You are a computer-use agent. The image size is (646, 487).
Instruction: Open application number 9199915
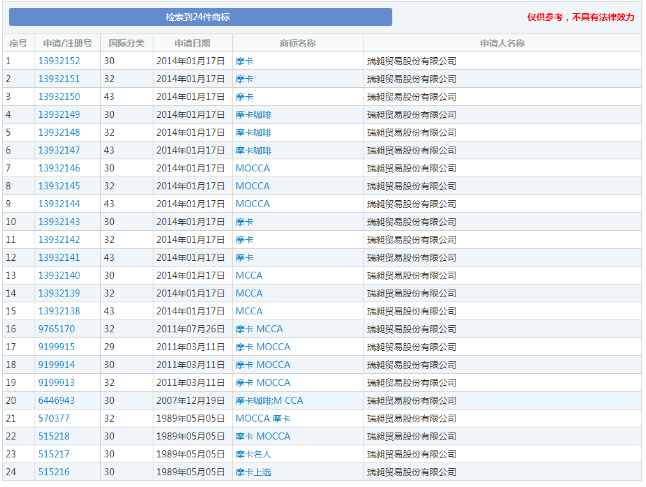coord(56,347)
